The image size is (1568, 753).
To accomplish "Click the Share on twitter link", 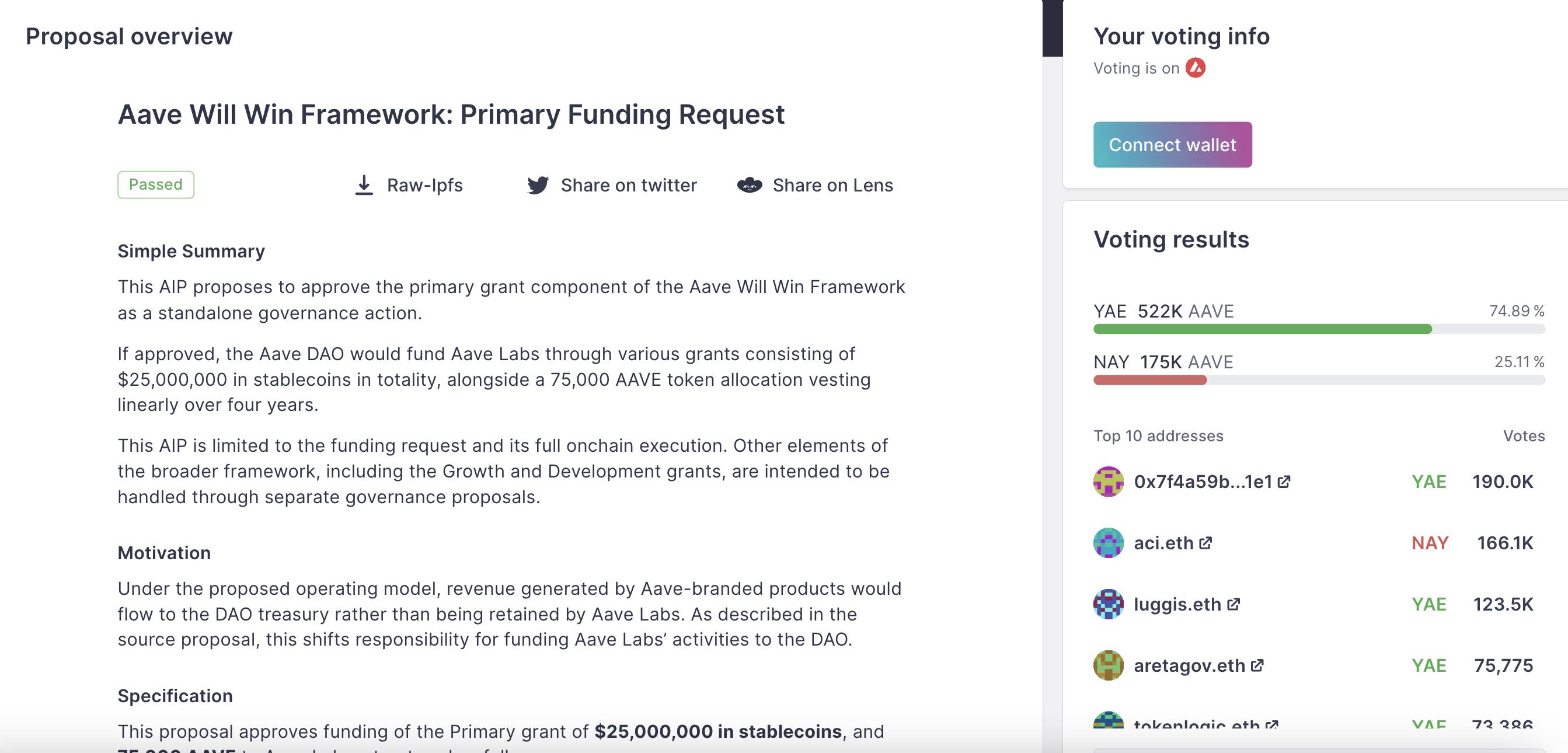I will click(x=628, y=185).
